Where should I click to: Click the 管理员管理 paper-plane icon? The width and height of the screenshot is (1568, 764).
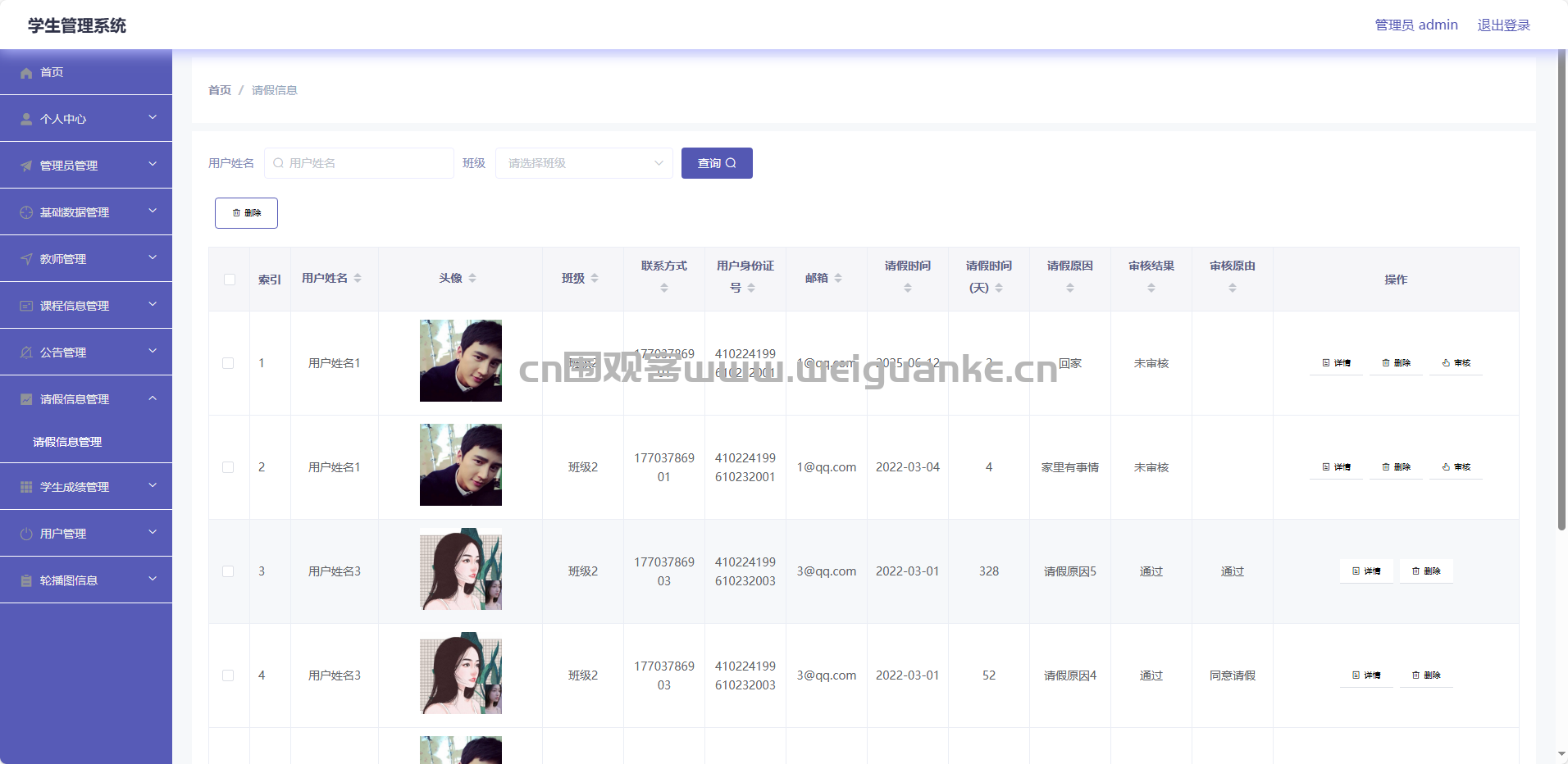26,166
